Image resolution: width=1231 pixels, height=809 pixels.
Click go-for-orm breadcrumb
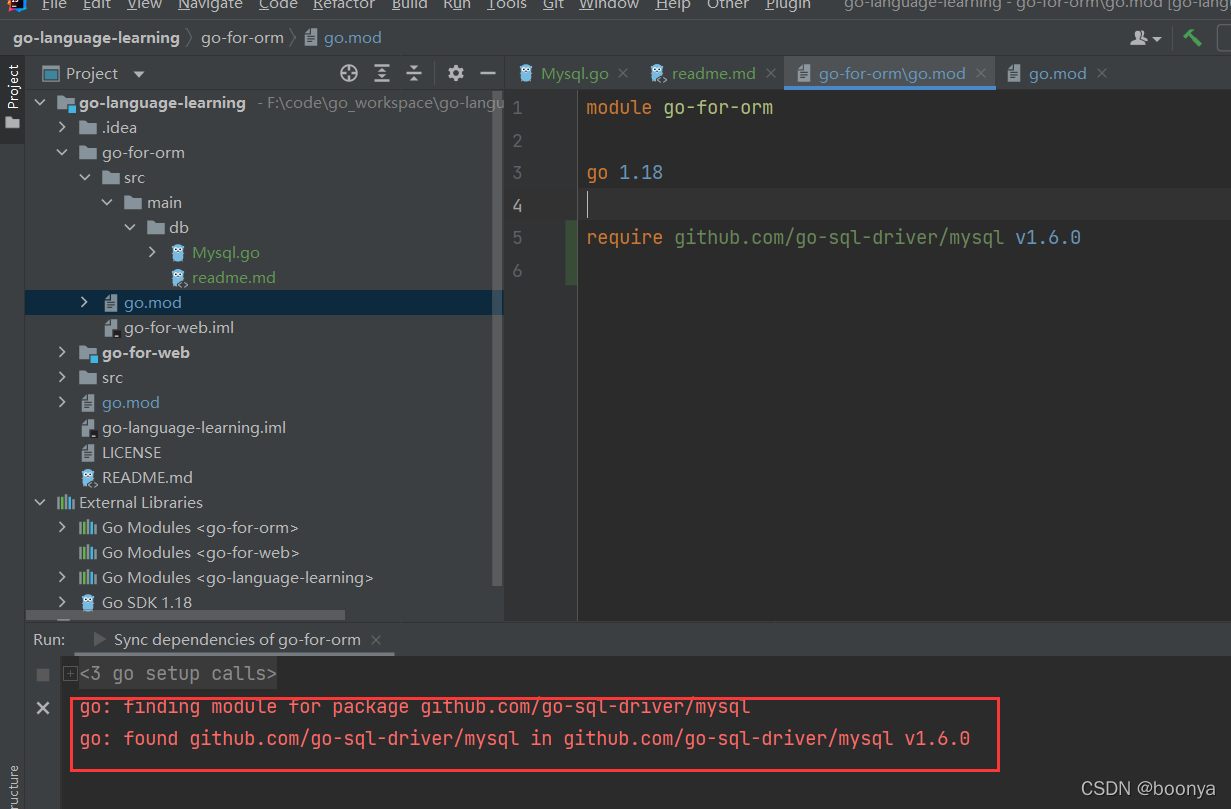(242, 39)
